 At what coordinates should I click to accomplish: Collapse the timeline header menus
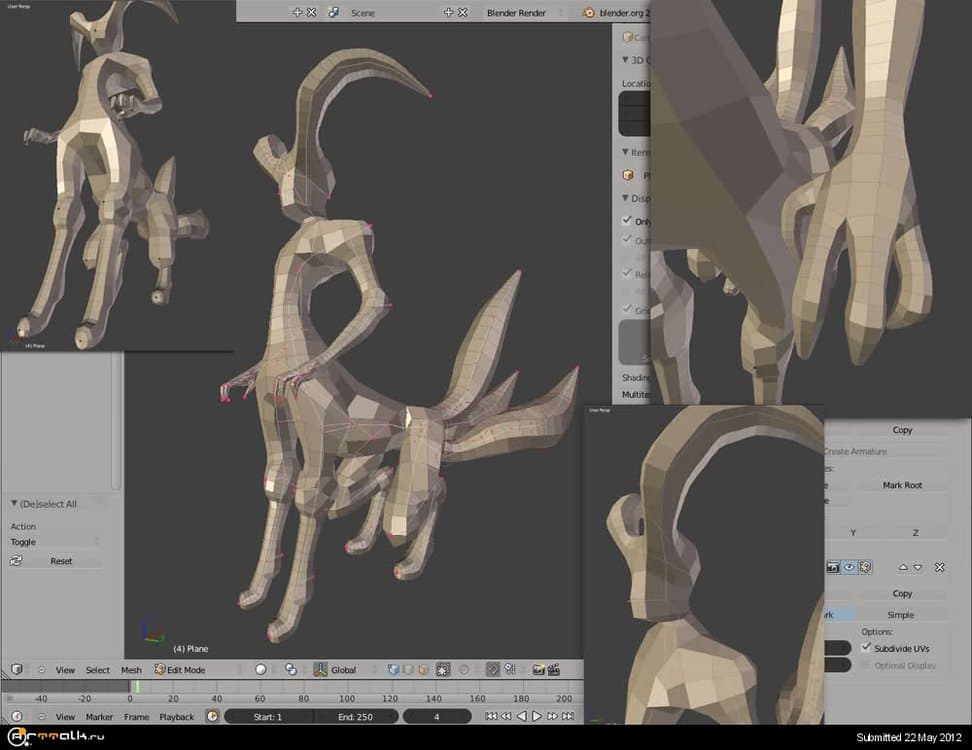pos(42,717)
